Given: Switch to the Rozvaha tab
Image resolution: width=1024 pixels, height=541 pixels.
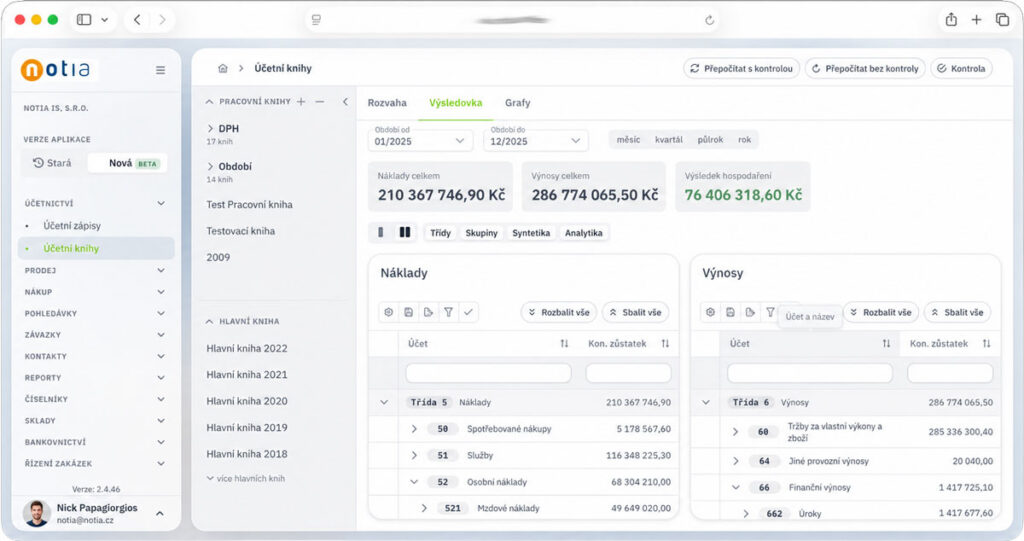Looking at the screenshot, I should click(x=387, y=103).
